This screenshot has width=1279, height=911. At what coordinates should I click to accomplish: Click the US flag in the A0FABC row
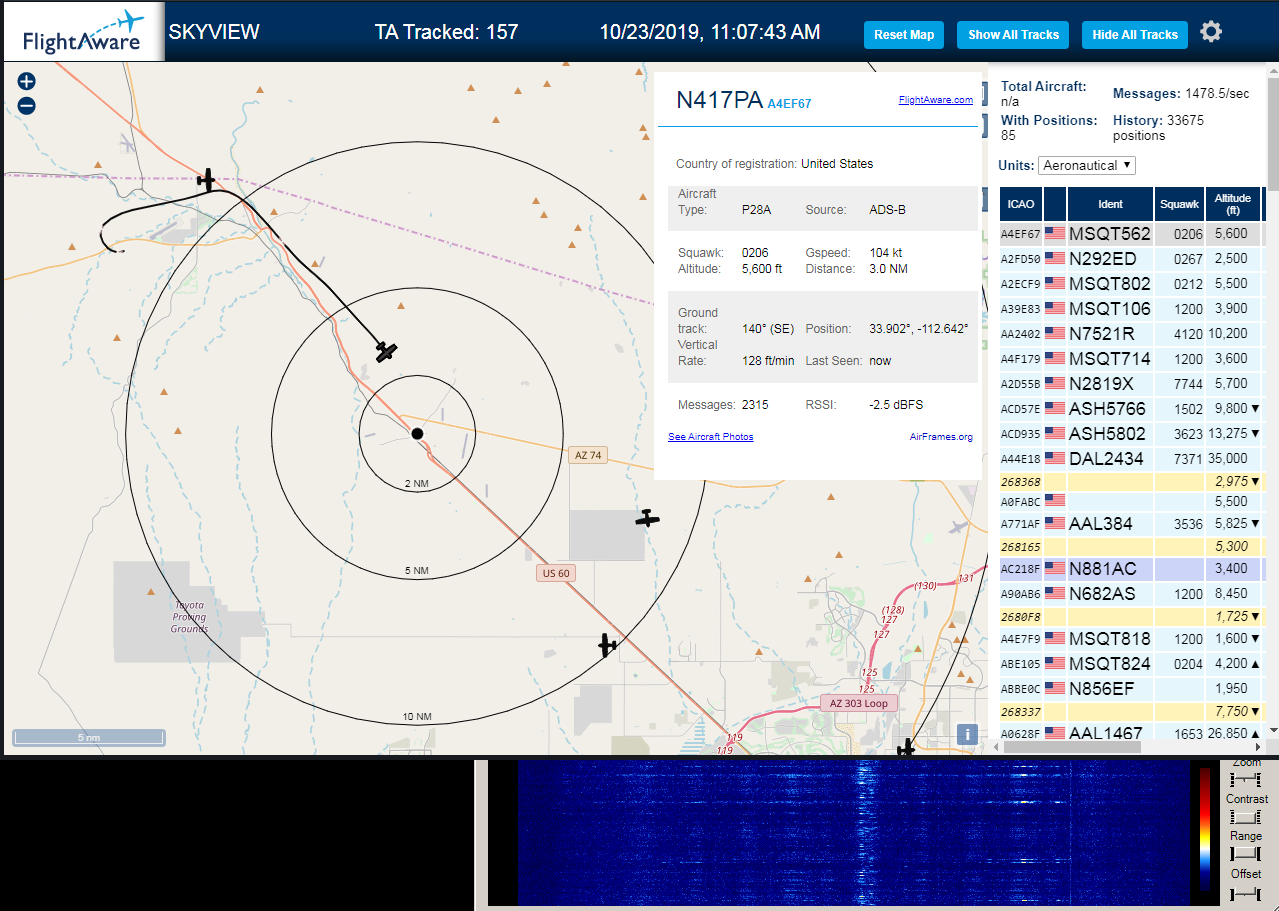[x=1055, y=500]
